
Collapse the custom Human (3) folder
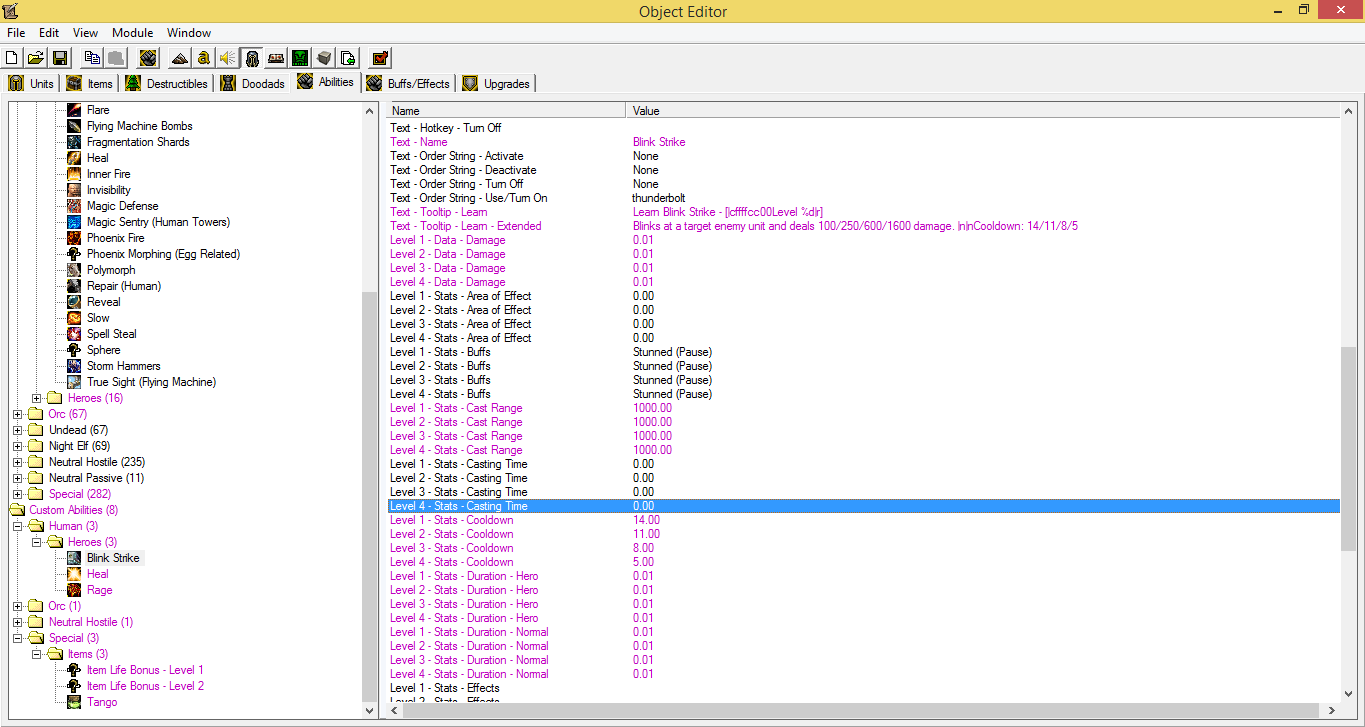pos(17,526)
